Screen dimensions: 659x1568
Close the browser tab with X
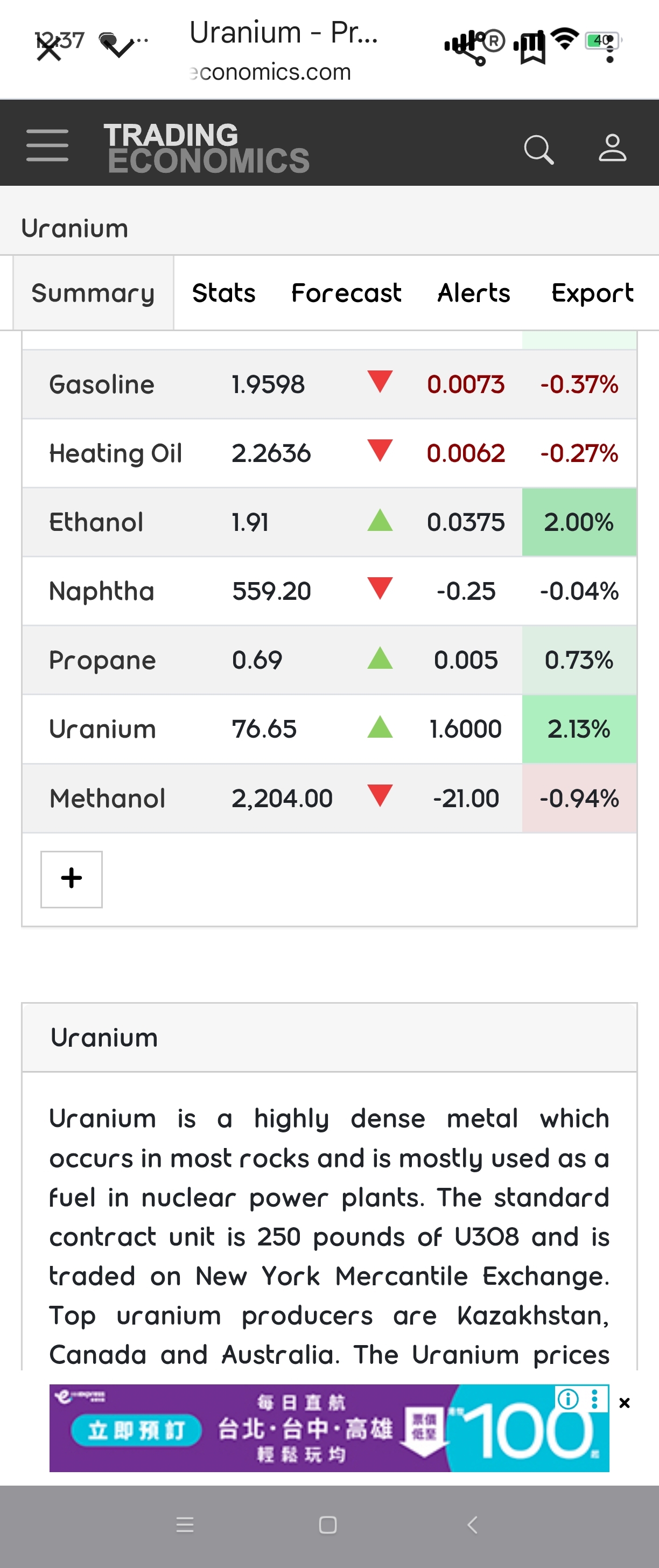[x=48, y=48]
